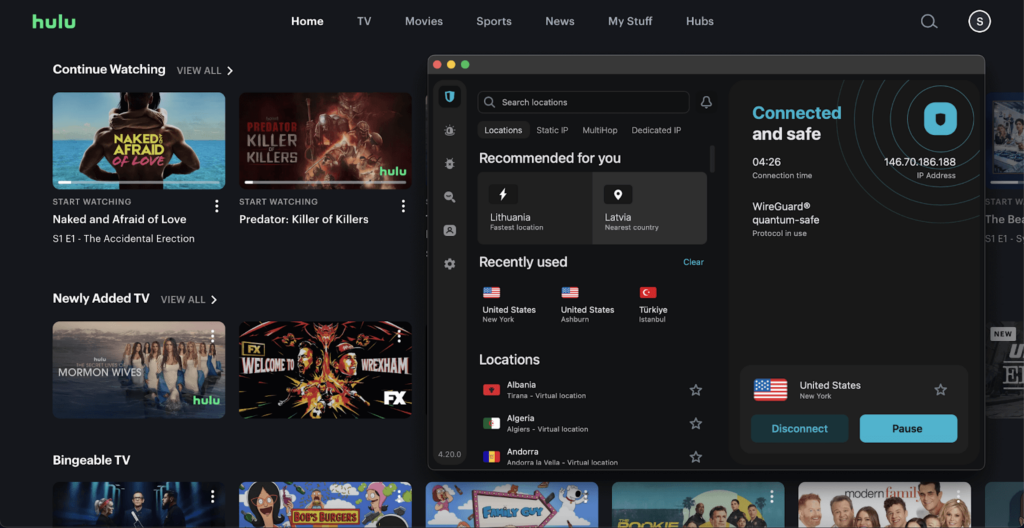Open Bob's Burgers thumbnail
1024x528 pixels.
(x=325, y=504)
